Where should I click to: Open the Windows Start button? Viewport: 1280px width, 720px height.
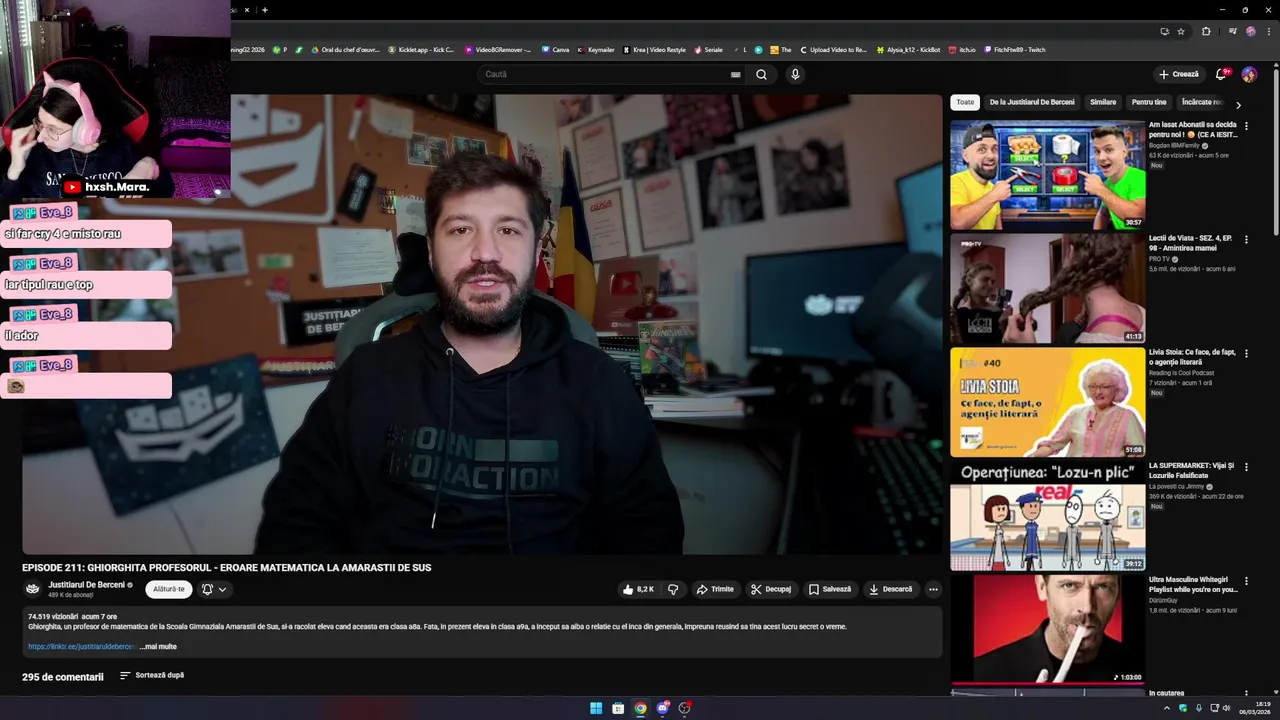(x=596, y=708)
